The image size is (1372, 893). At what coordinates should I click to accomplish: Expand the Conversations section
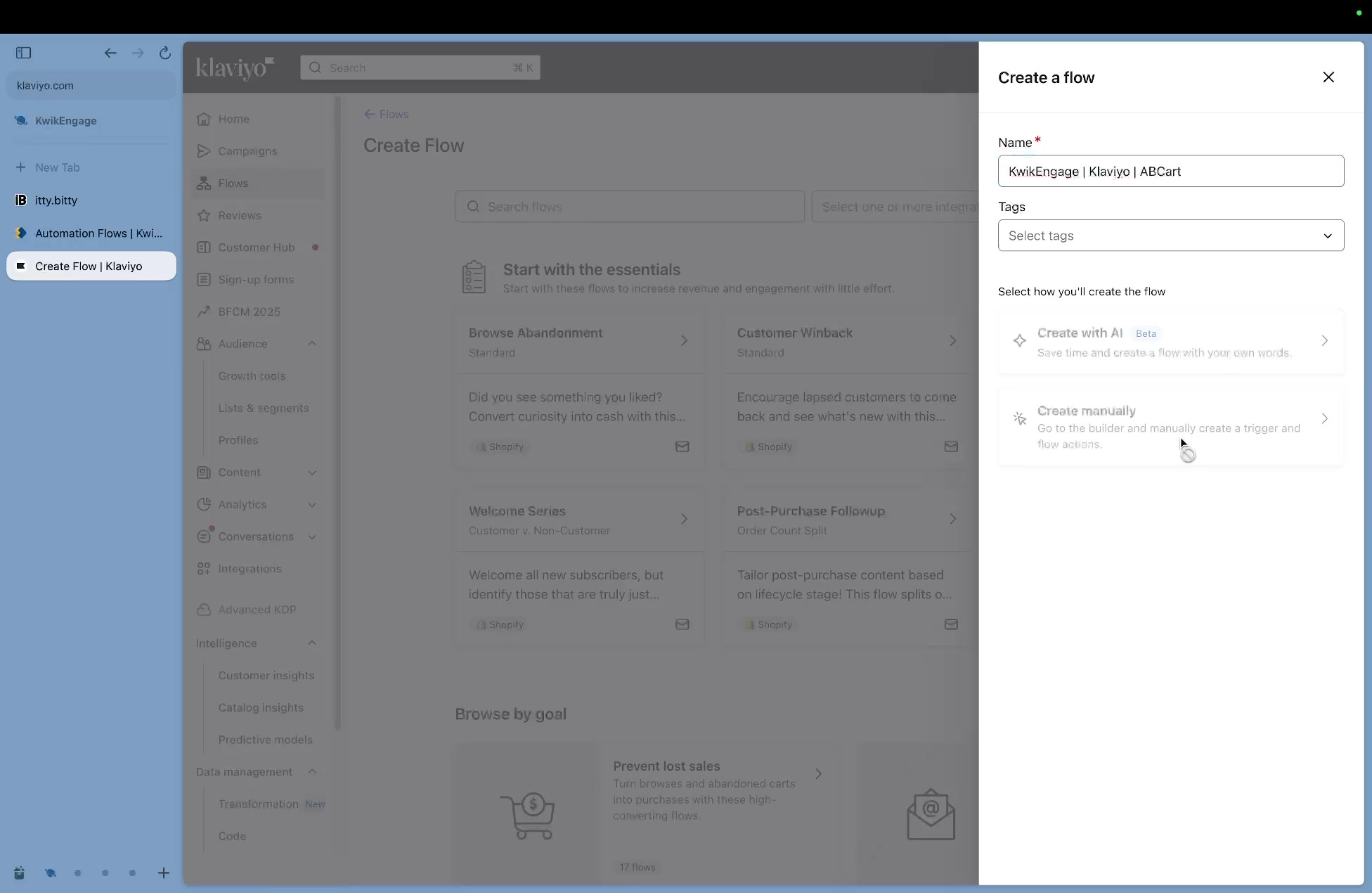(312, 537)
